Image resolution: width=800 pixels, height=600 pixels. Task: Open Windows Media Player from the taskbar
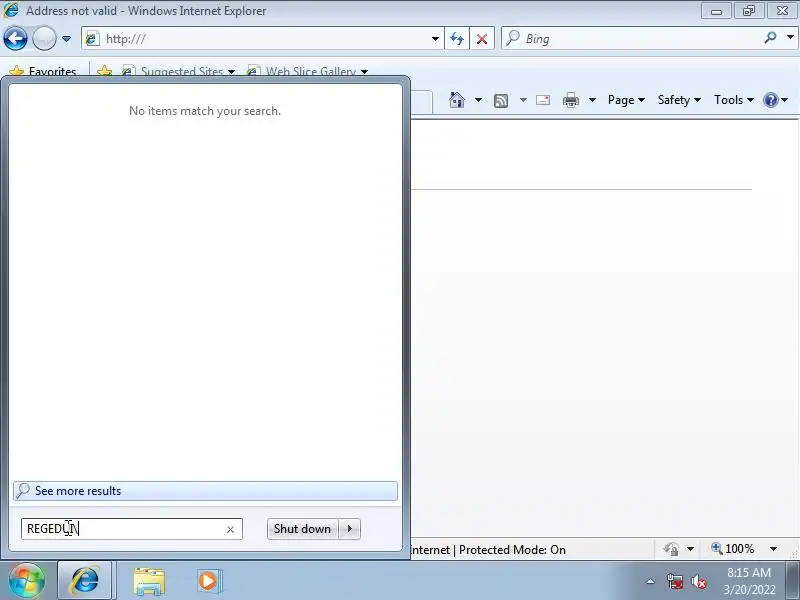click(209, 581)
